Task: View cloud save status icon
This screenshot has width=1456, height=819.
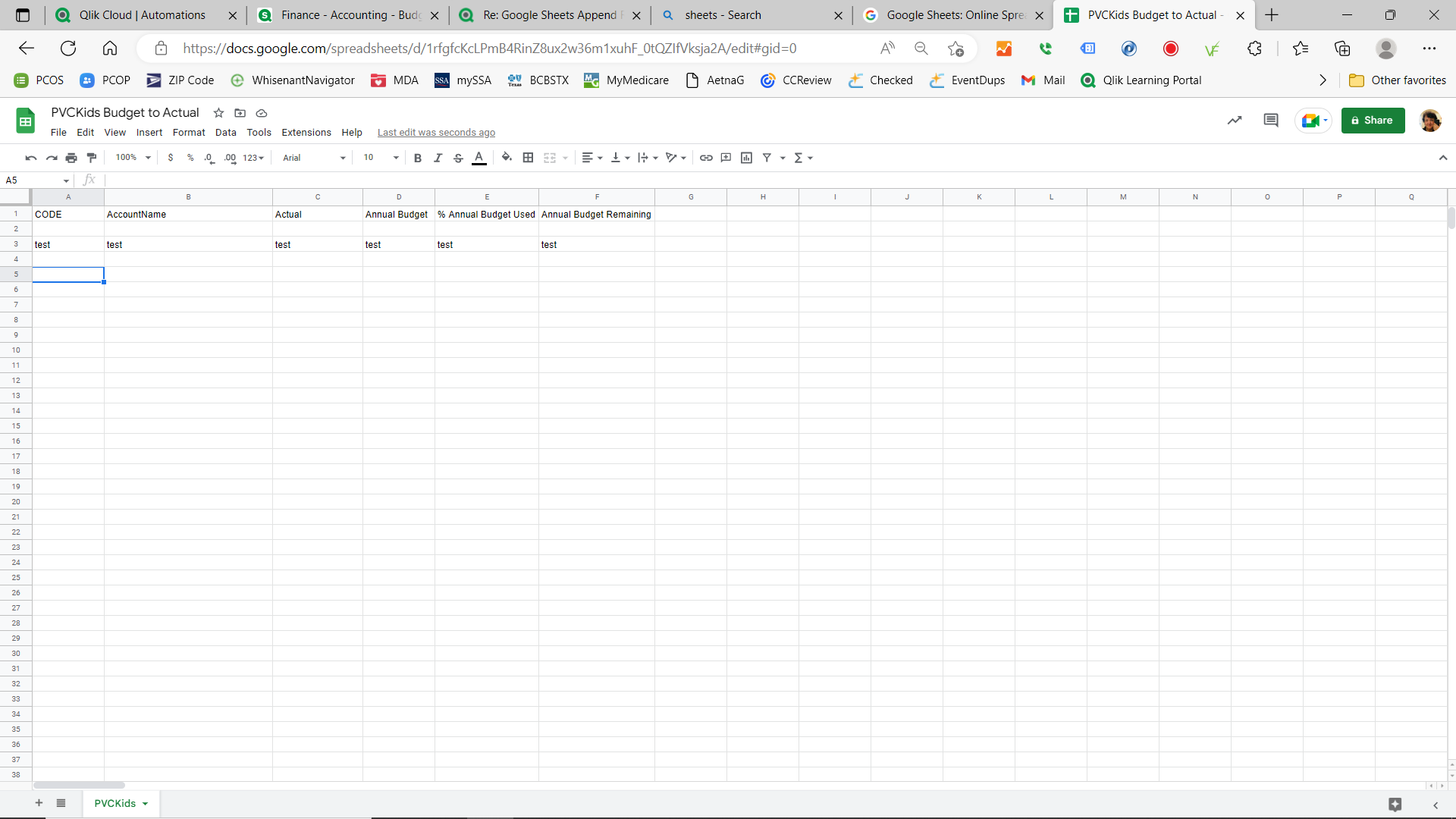Action: [x=262, y=113]
